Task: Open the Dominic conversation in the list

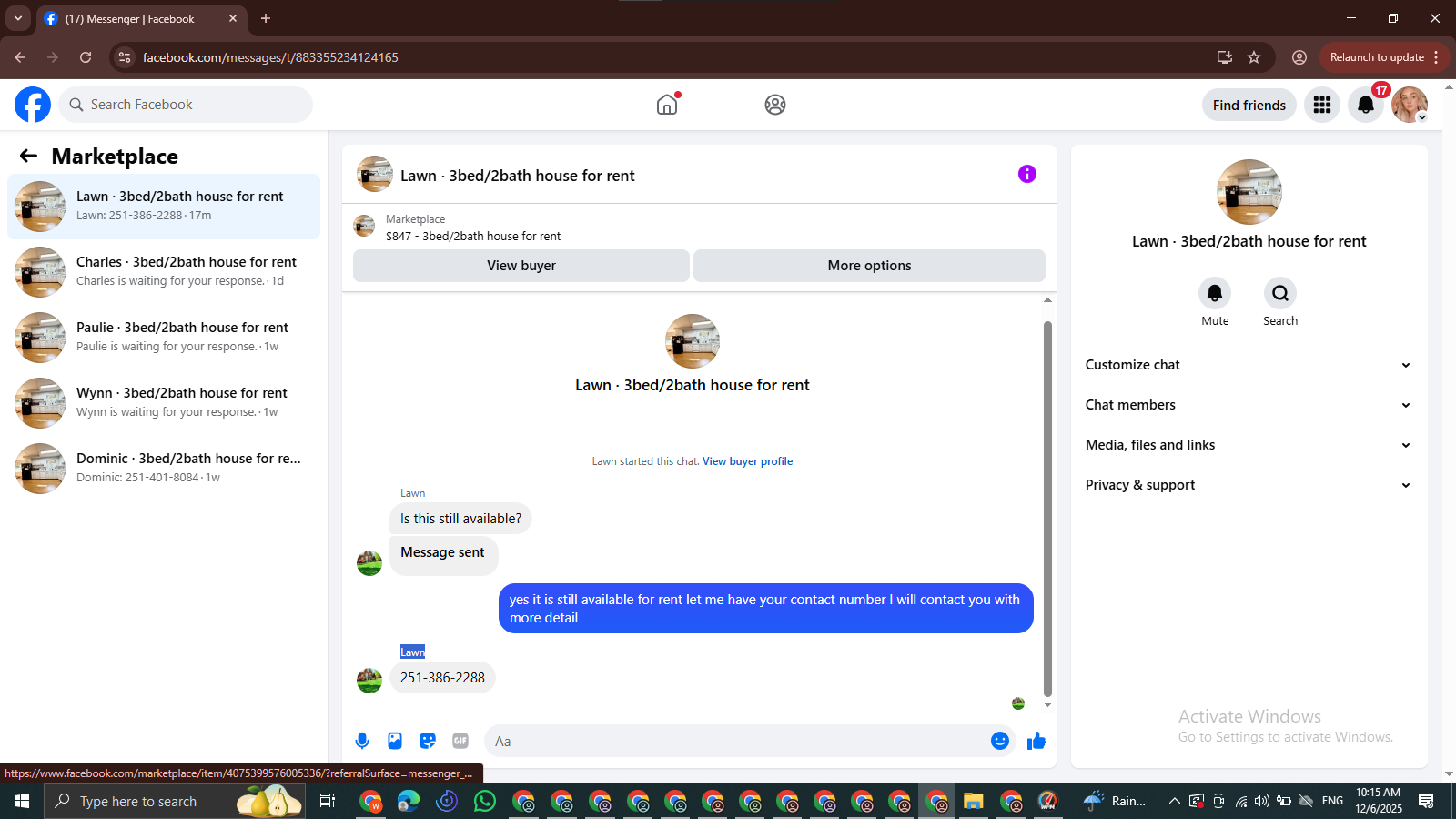Action: (x=164, y=469)
